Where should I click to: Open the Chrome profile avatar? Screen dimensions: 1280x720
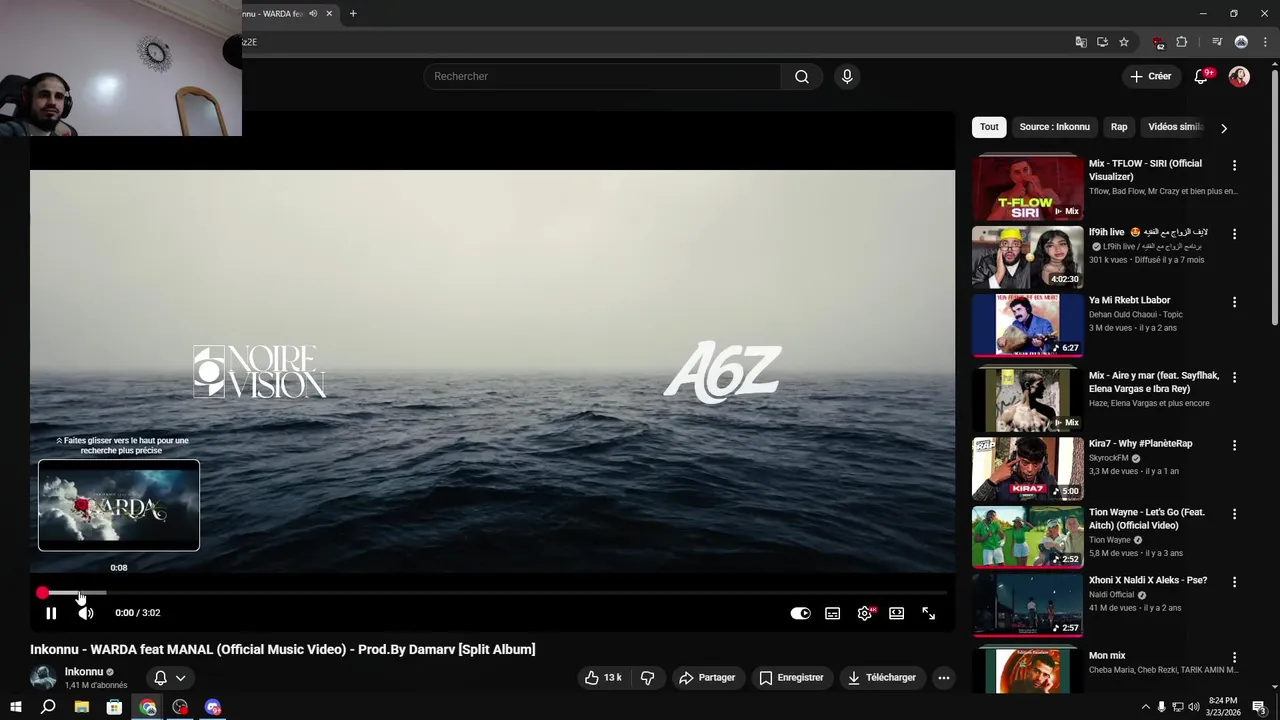[x=1241, y=42]
